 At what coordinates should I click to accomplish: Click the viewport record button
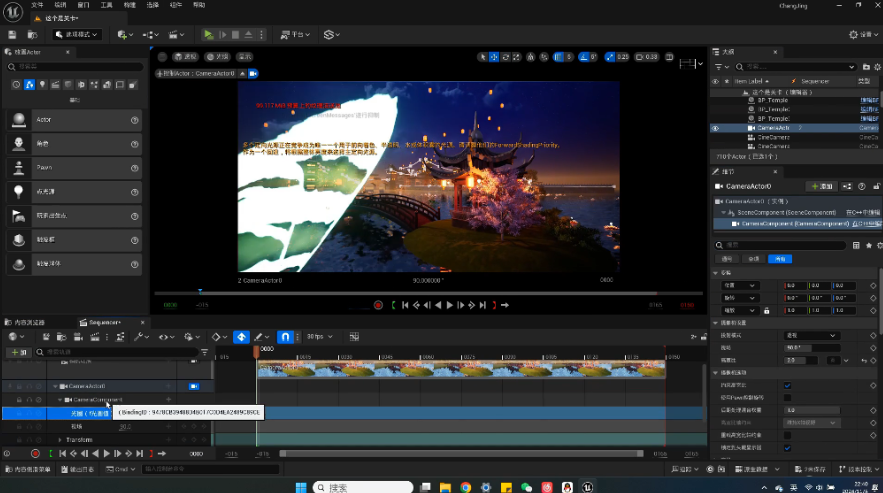(378, 305)
